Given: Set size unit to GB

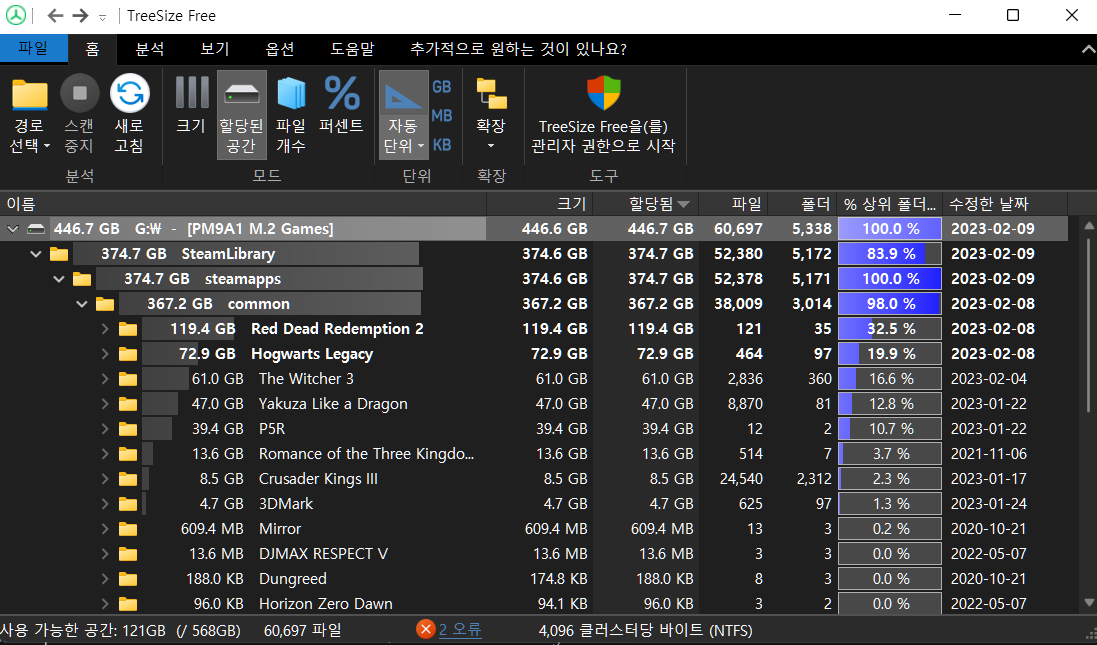Looking at the screenshot, I should click(x=441, y=87).
